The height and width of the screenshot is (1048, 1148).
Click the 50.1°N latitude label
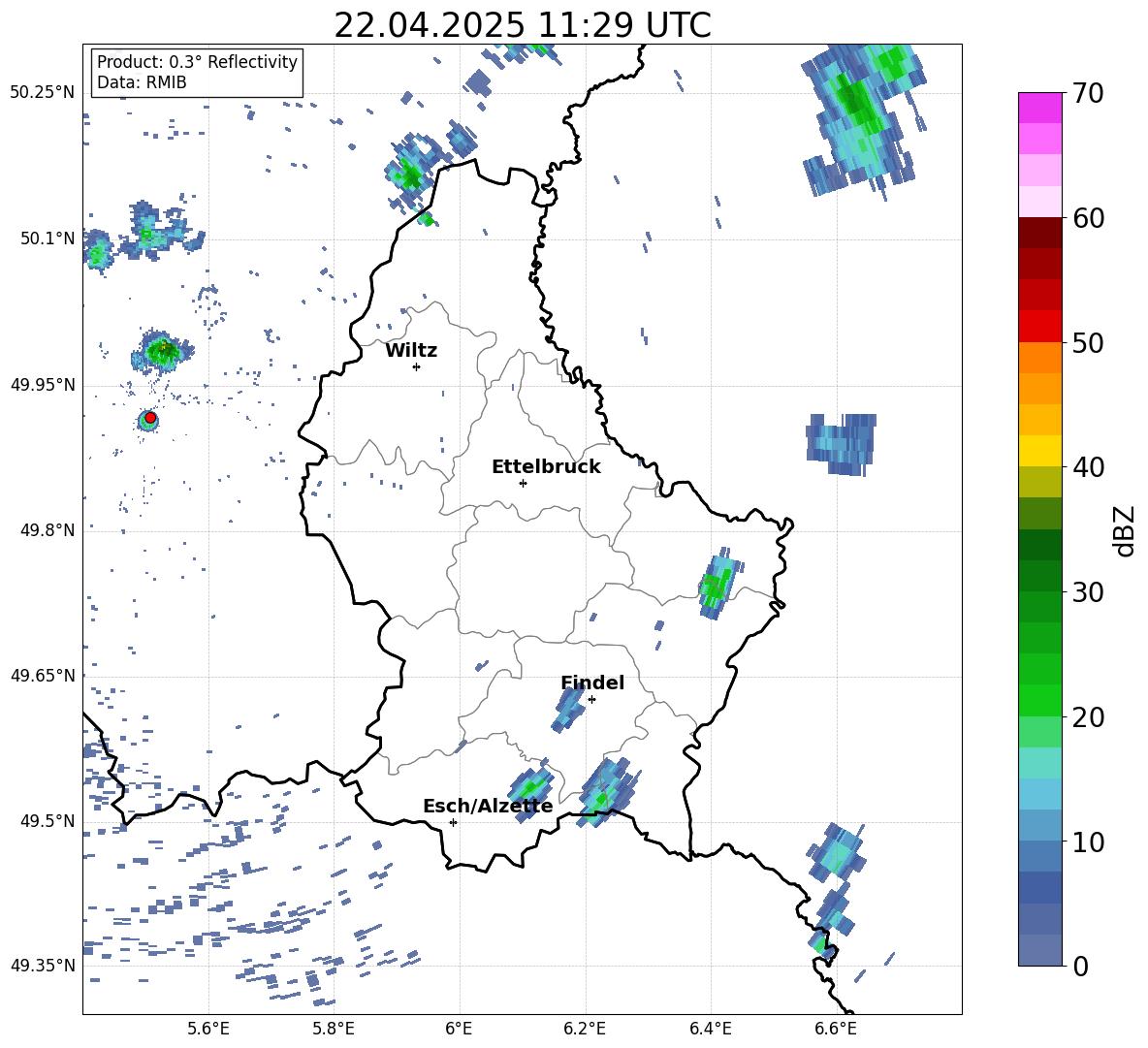tap(48, 238)
